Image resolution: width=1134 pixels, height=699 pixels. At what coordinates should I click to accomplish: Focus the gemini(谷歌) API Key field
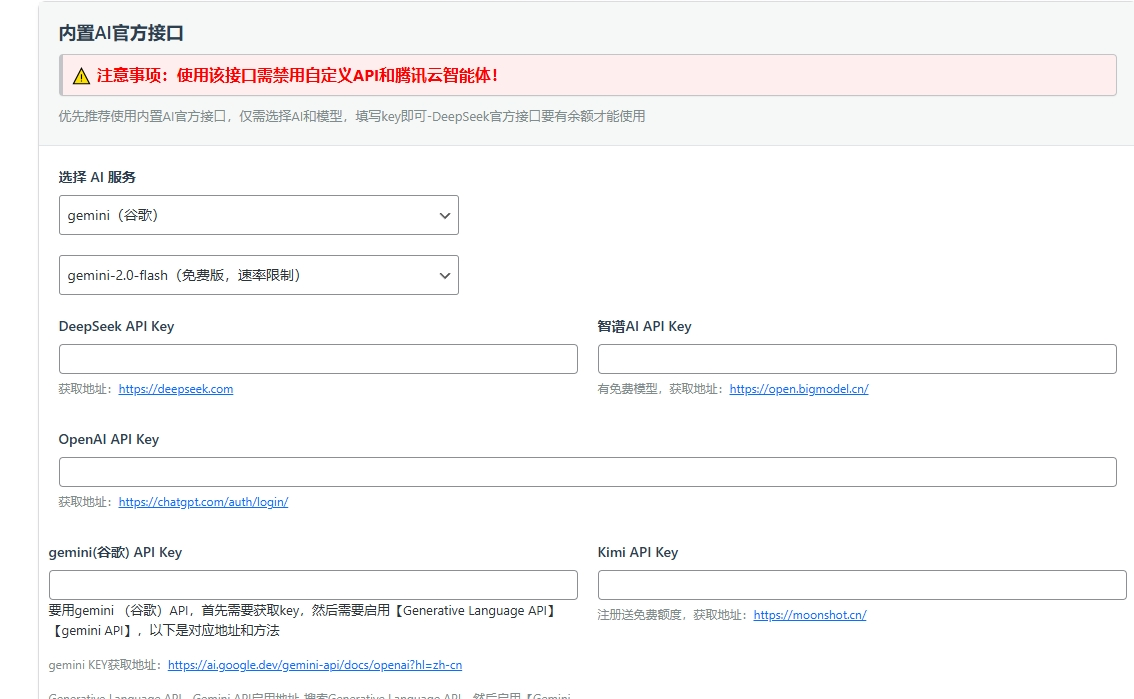click(313, 585)
